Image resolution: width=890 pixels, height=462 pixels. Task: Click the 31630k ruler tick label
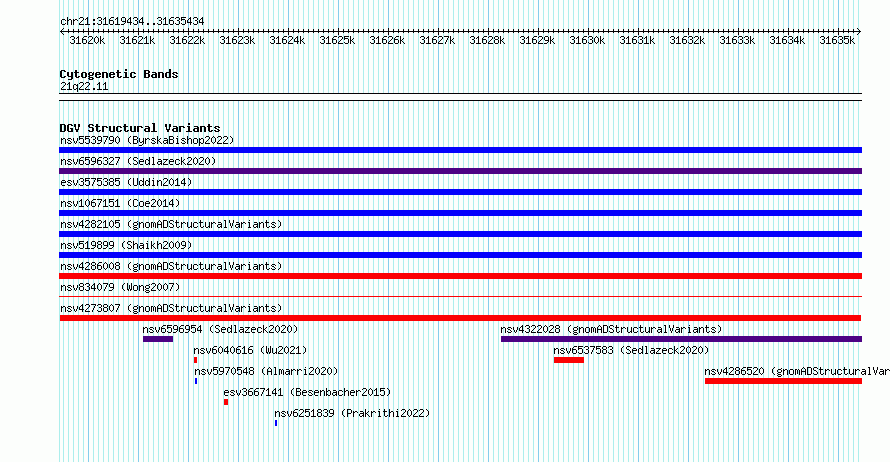coord(587,41)
